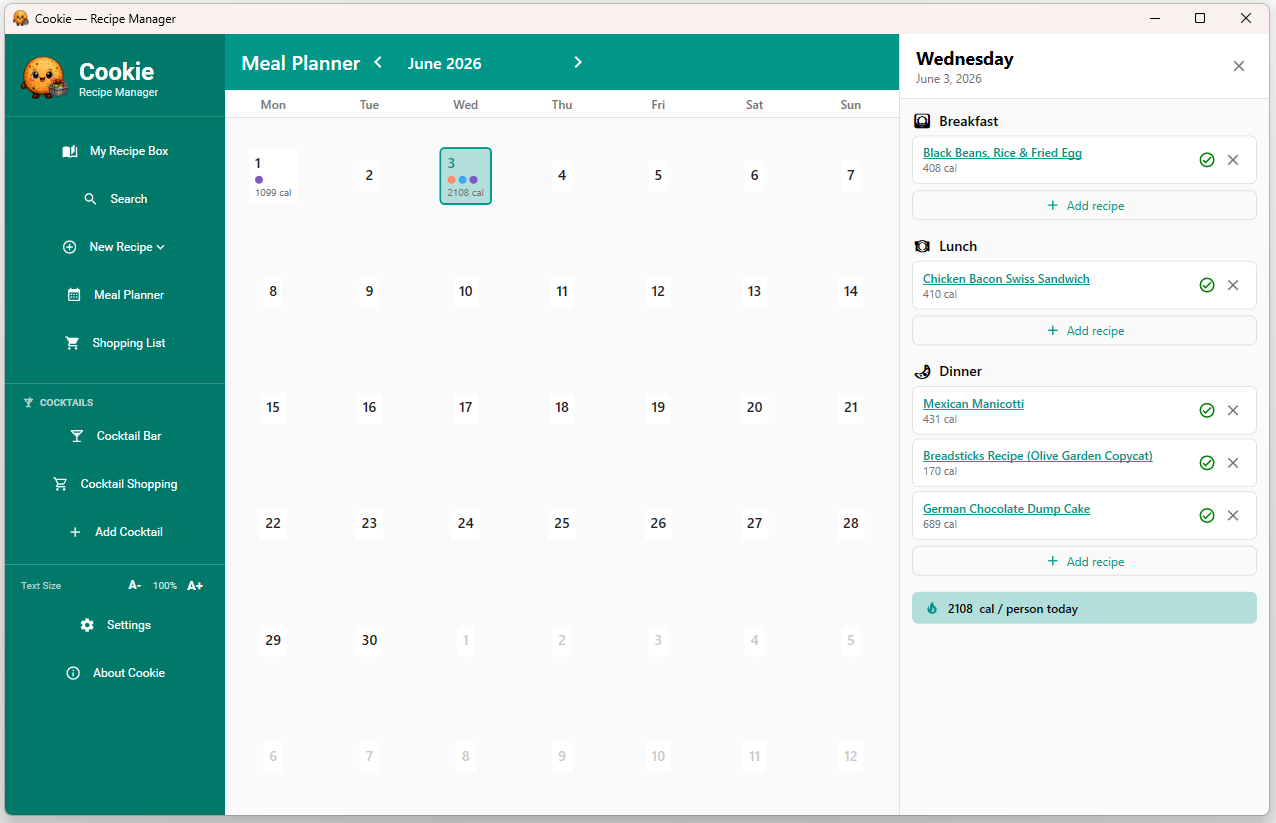The height and width of the screenshot is (823, 1276).
Task: Toggle the checkmark for Breadsticks Recipe
Action: coord(1207,463)
